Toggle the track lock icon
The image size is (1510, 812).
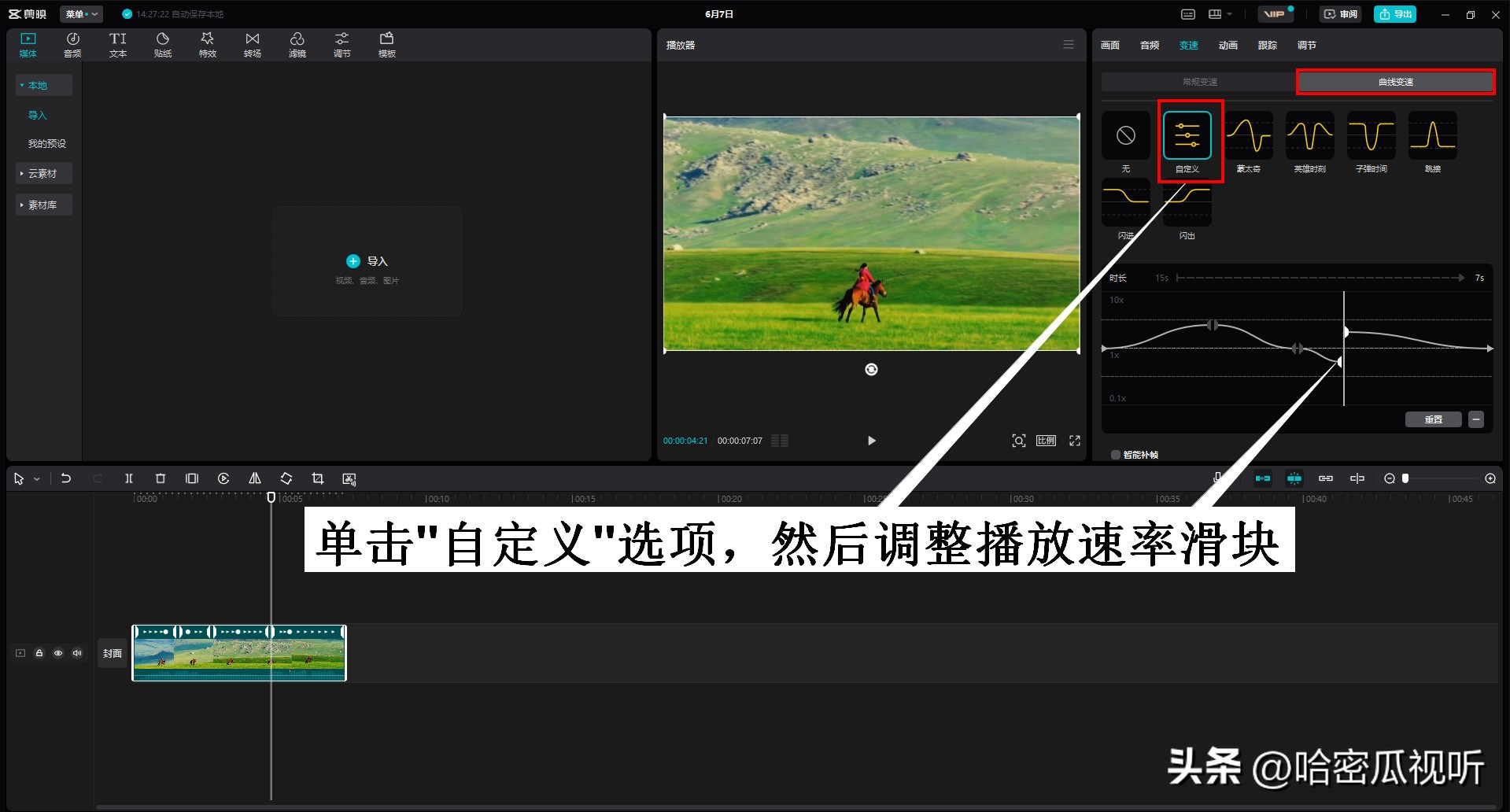click(39, 652)
